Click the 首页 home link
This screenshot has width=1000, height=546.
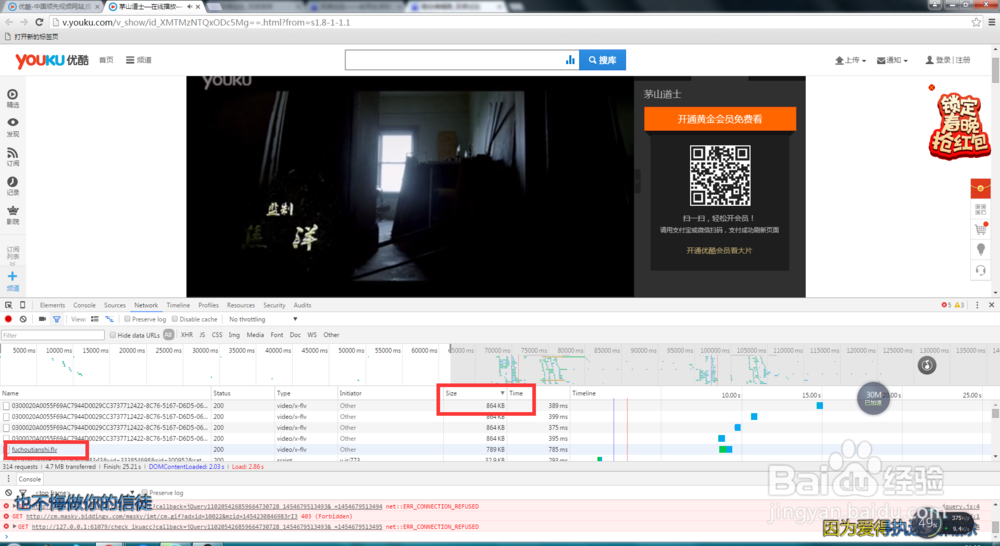coord(106,60)
